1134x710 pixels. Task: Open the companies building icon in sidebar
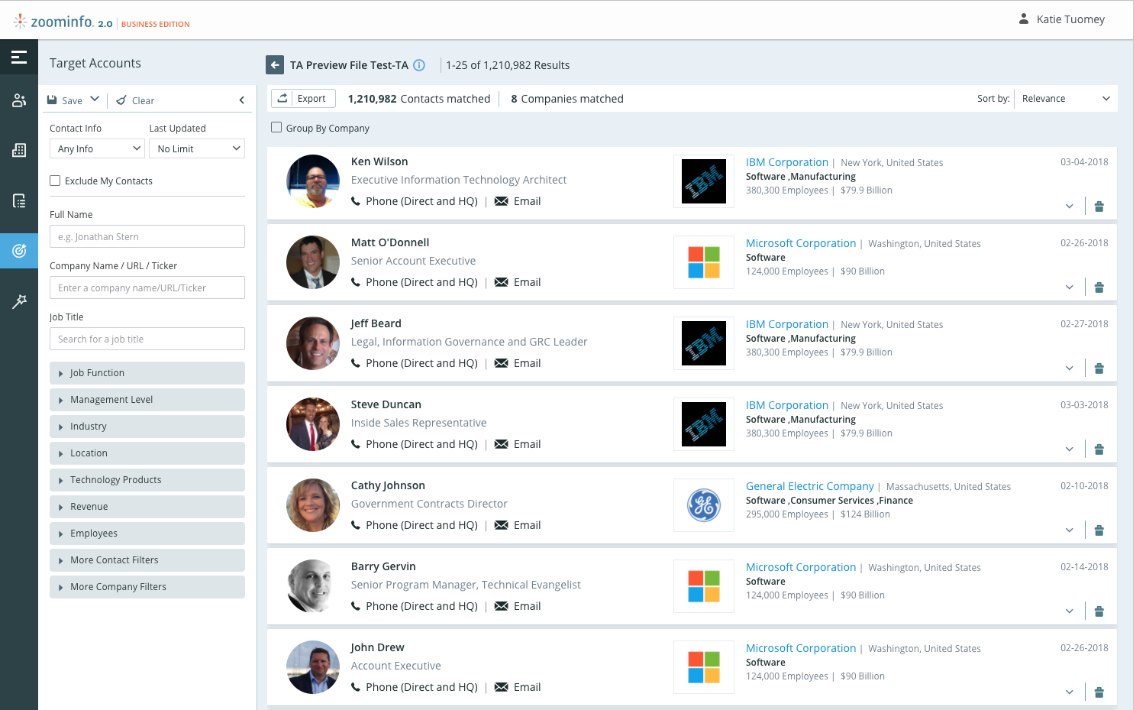(19, 150)
